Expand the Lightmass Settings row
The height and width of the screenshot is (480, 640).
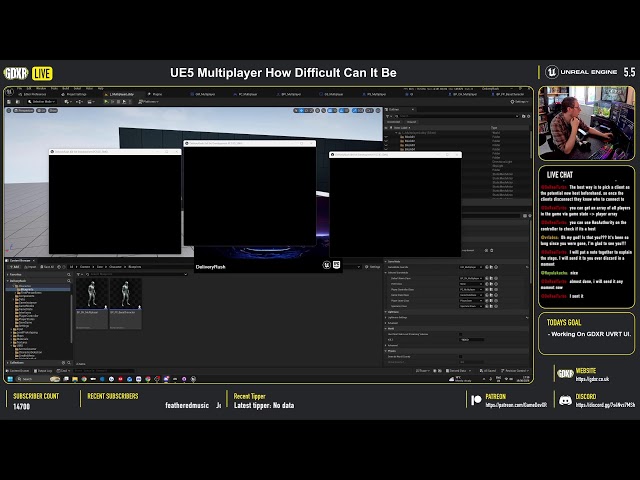point(386,318)
